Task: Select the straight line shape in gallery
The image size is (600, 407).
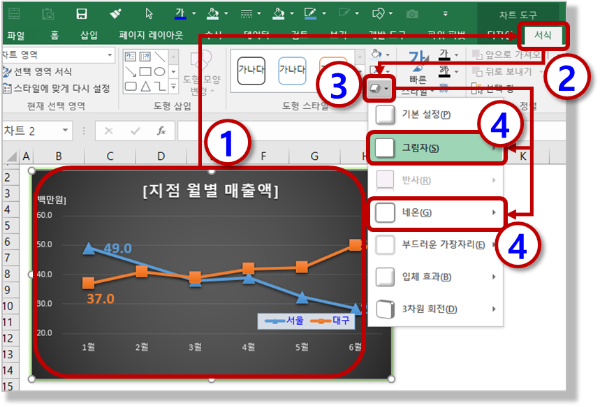Action: [160, 57]
